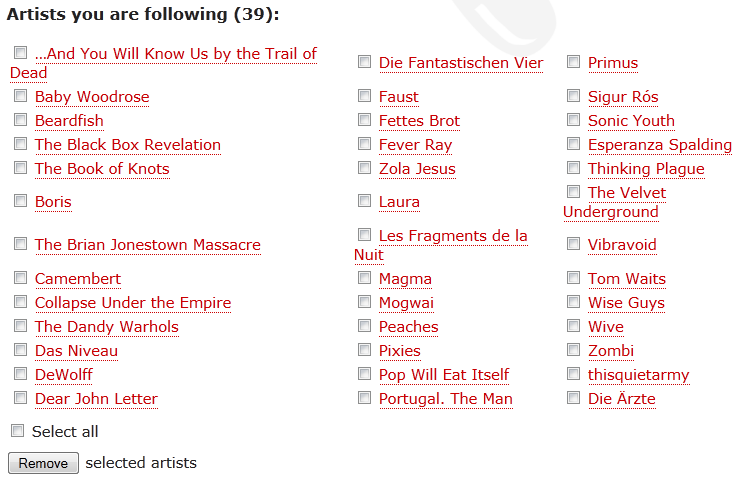Tick the Tom Waits checkbox

click(573, 278)
